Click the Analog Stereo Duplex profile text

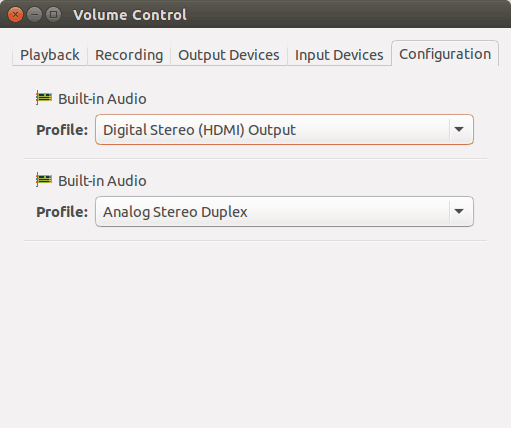pyautogui.click(x=175, y=212)
